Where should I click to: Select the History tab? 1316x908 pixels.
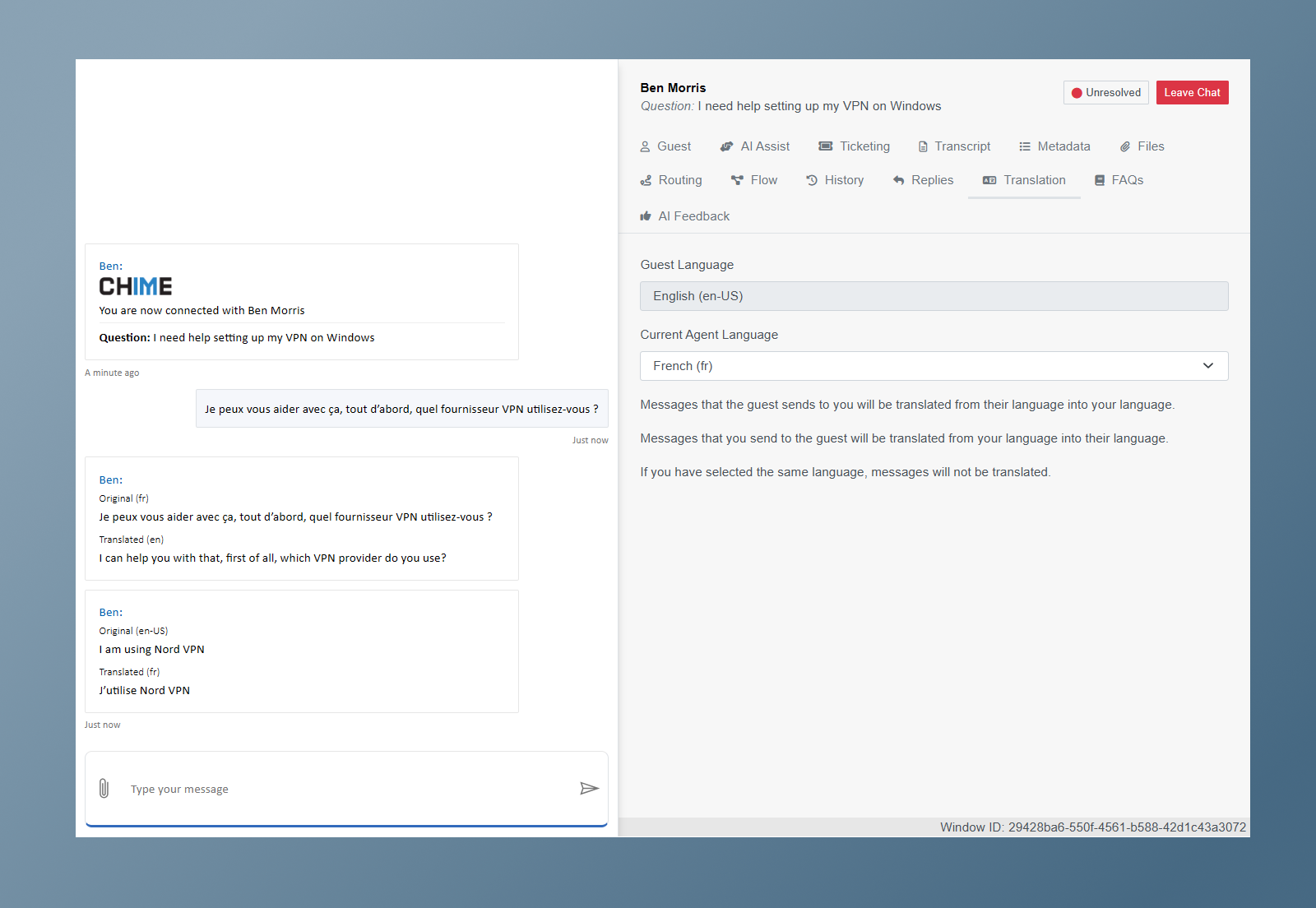(835, 180)
